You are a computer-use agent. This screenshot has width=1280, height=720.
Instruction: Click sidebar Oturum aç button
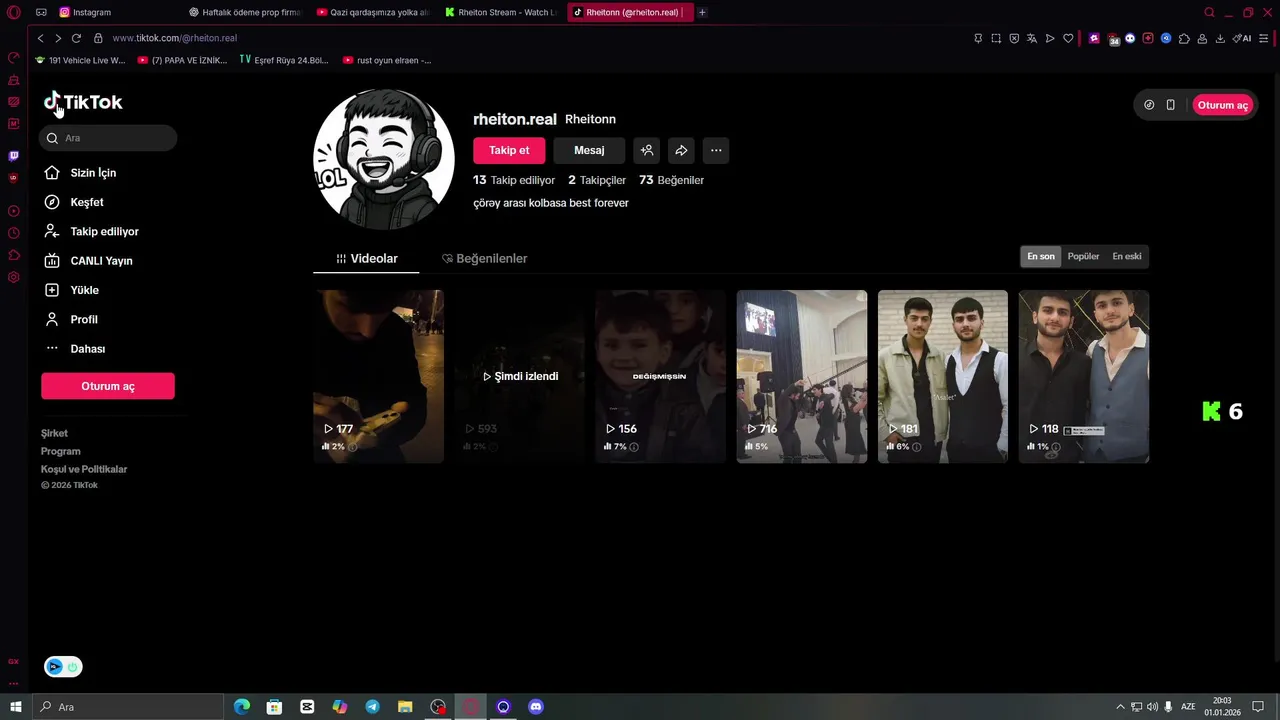coord(108,386)
